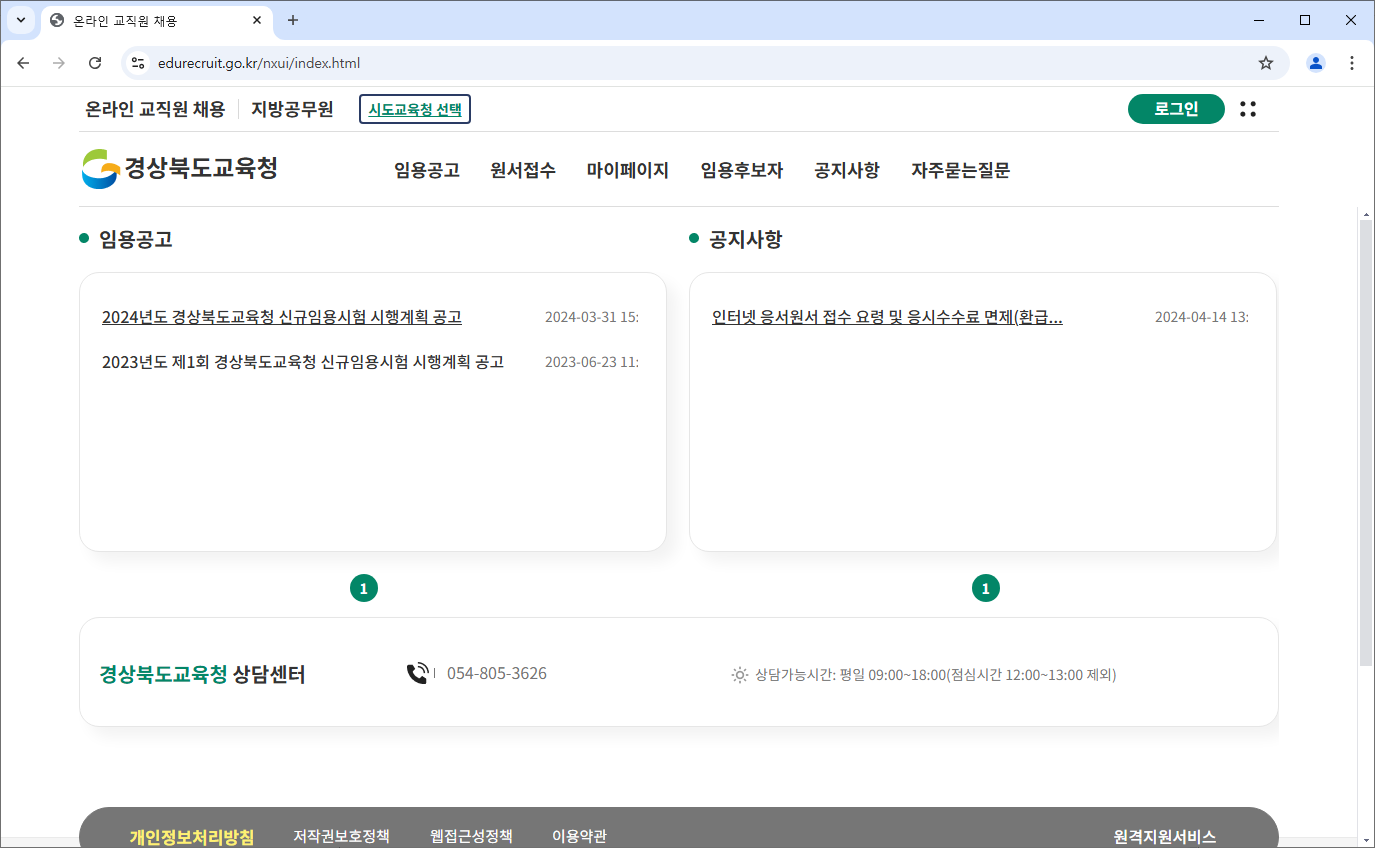This screenshot has width=1375, height=848.
Task: Reload the page with the refresh icon
Action: (95, 63)
